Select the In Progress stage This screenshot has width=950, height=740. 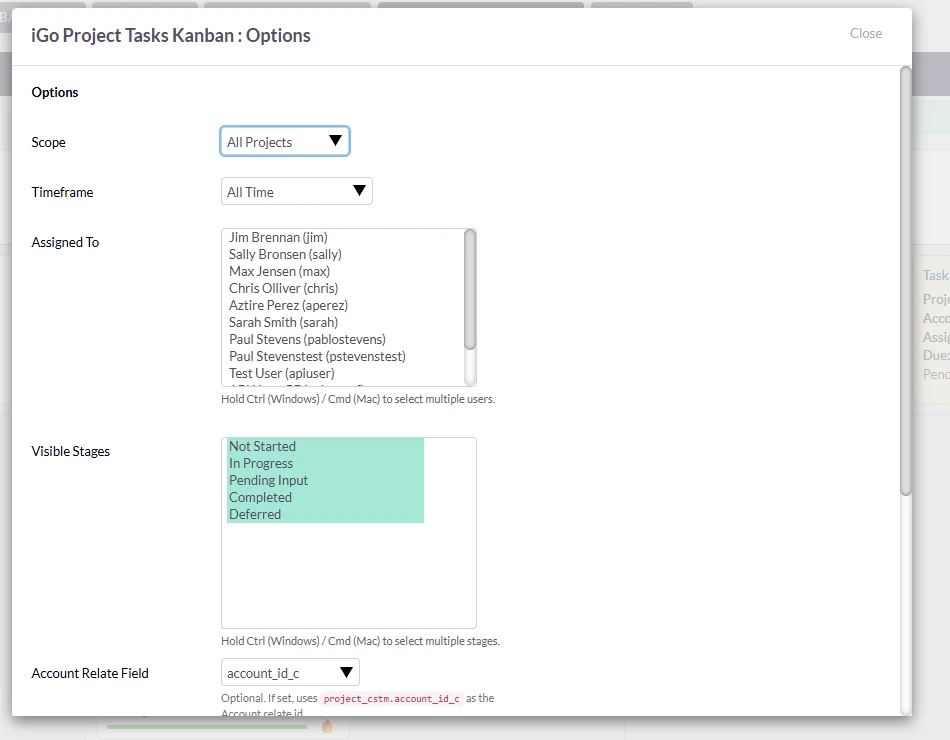coord(261,464)
